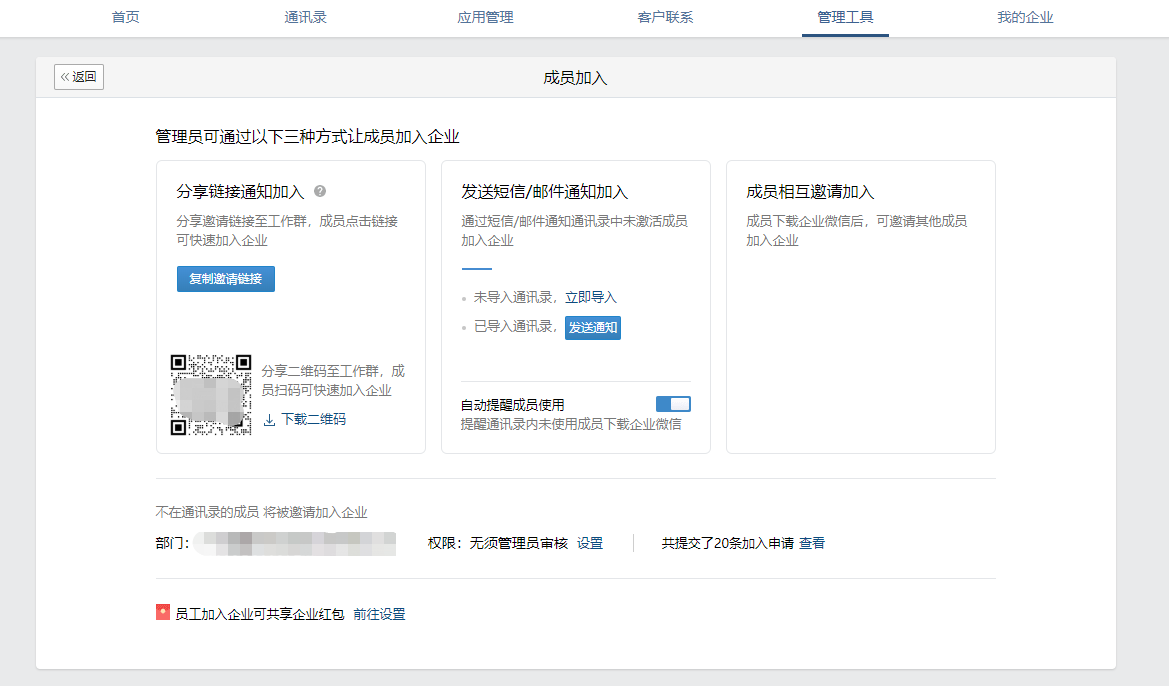Click the download icon beside 下载二维码
Screen dimensions: 1169x686
[269, 420]
